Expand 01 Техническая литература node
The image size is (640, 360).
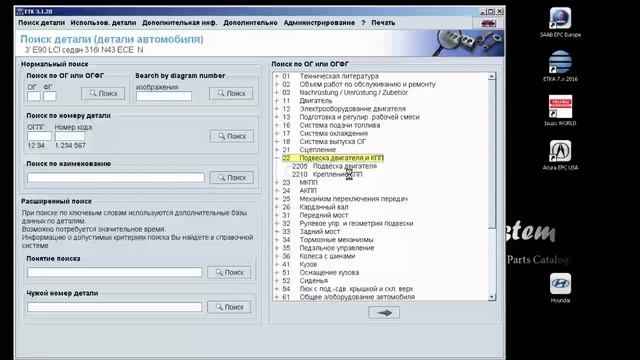tap(277, 76)
